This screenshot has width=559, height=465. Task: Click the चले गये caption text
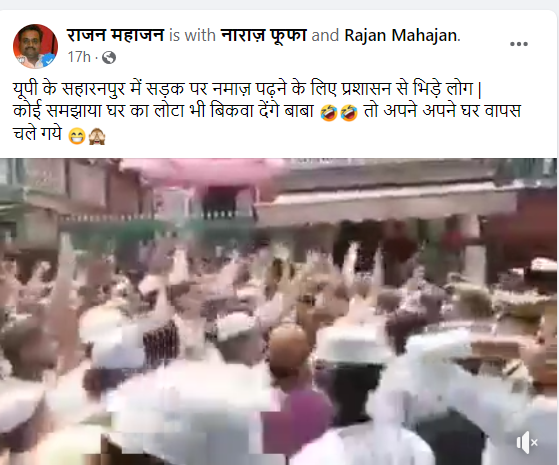coord(37,134)
